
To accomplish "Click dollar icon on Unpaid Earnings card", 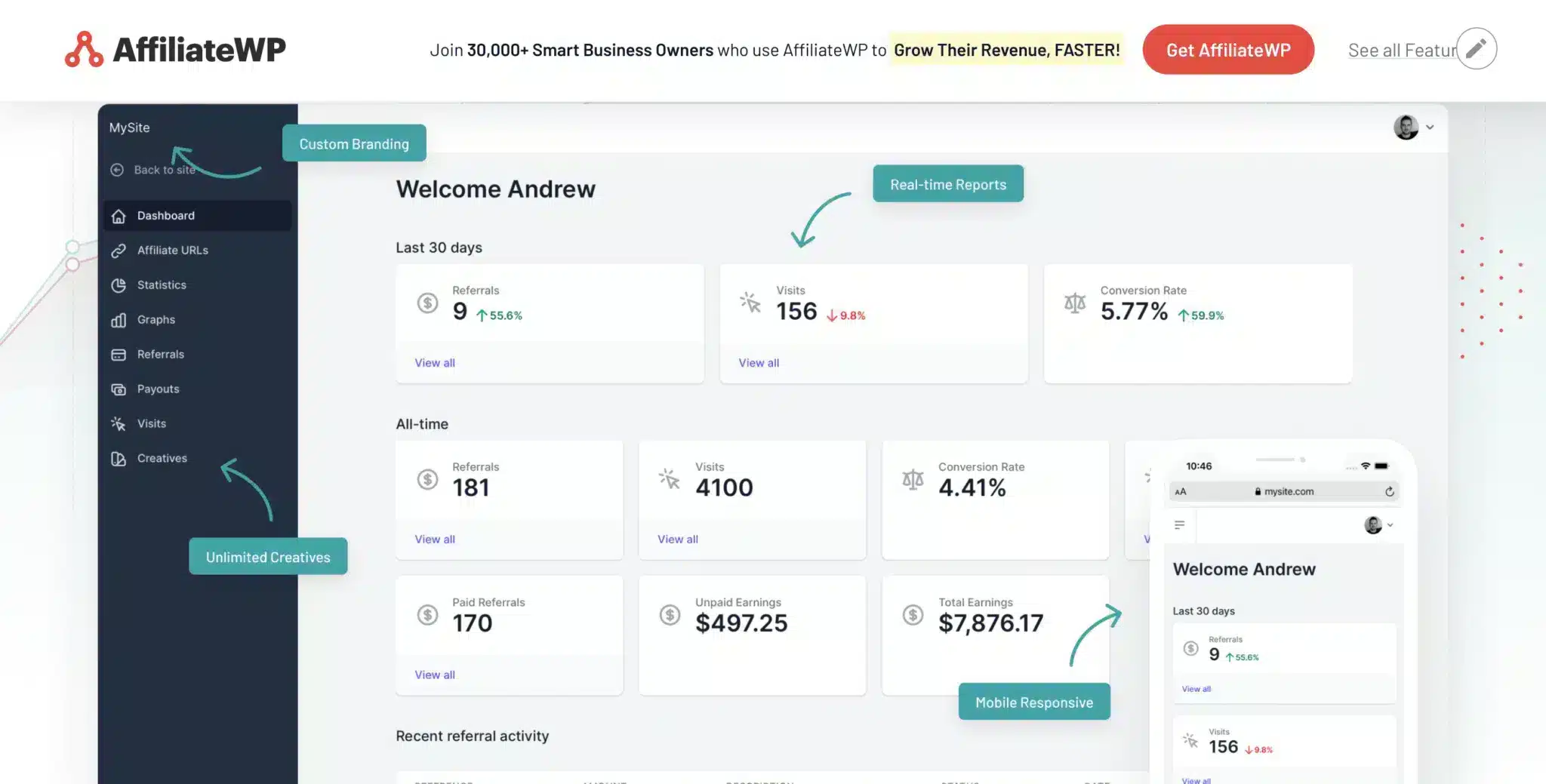I will (670, 615).
